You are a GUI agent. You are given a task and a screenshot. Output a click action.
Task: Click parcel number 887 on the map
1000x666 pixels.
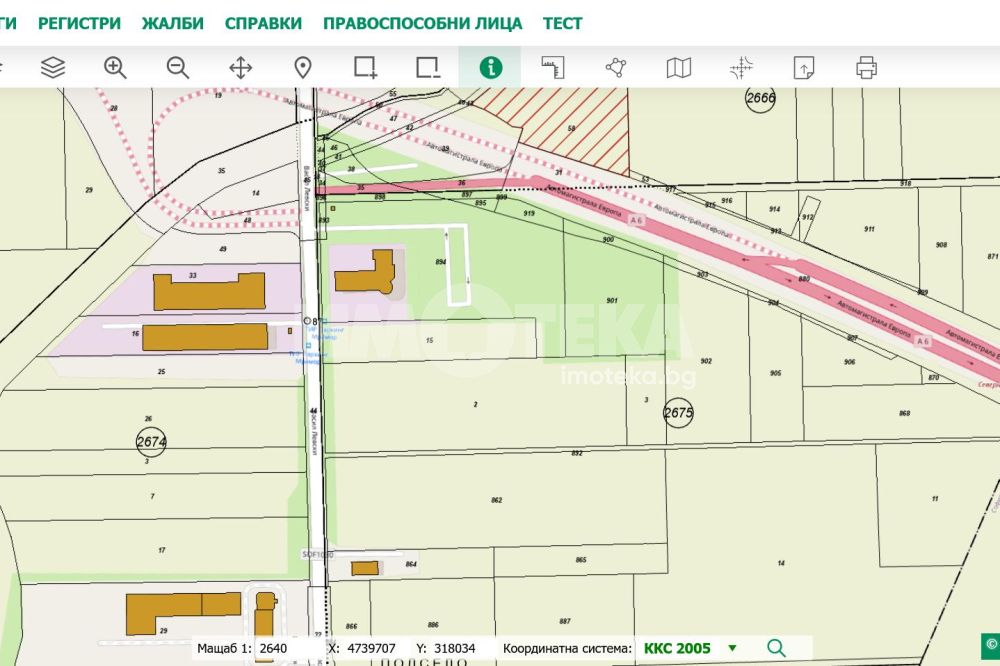point(564,621)
